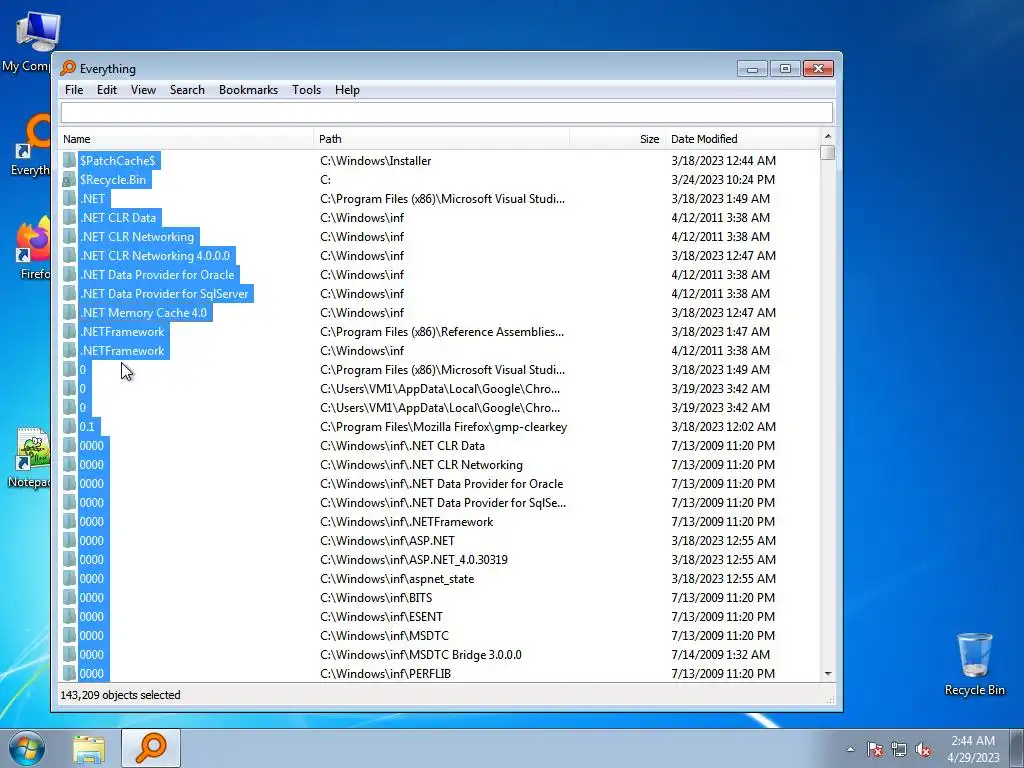The image size is (1024, 768).
Task: Open the Edit menu
Action: (106, 90)
